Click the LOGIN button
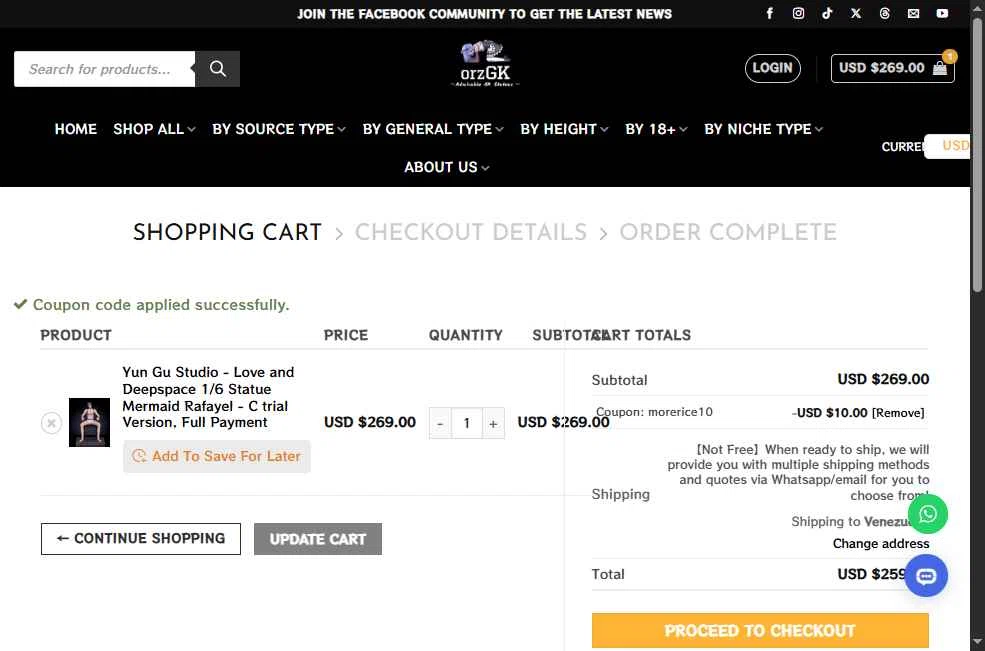The height and width of the screenshot is (651, 985). [773, 68]
